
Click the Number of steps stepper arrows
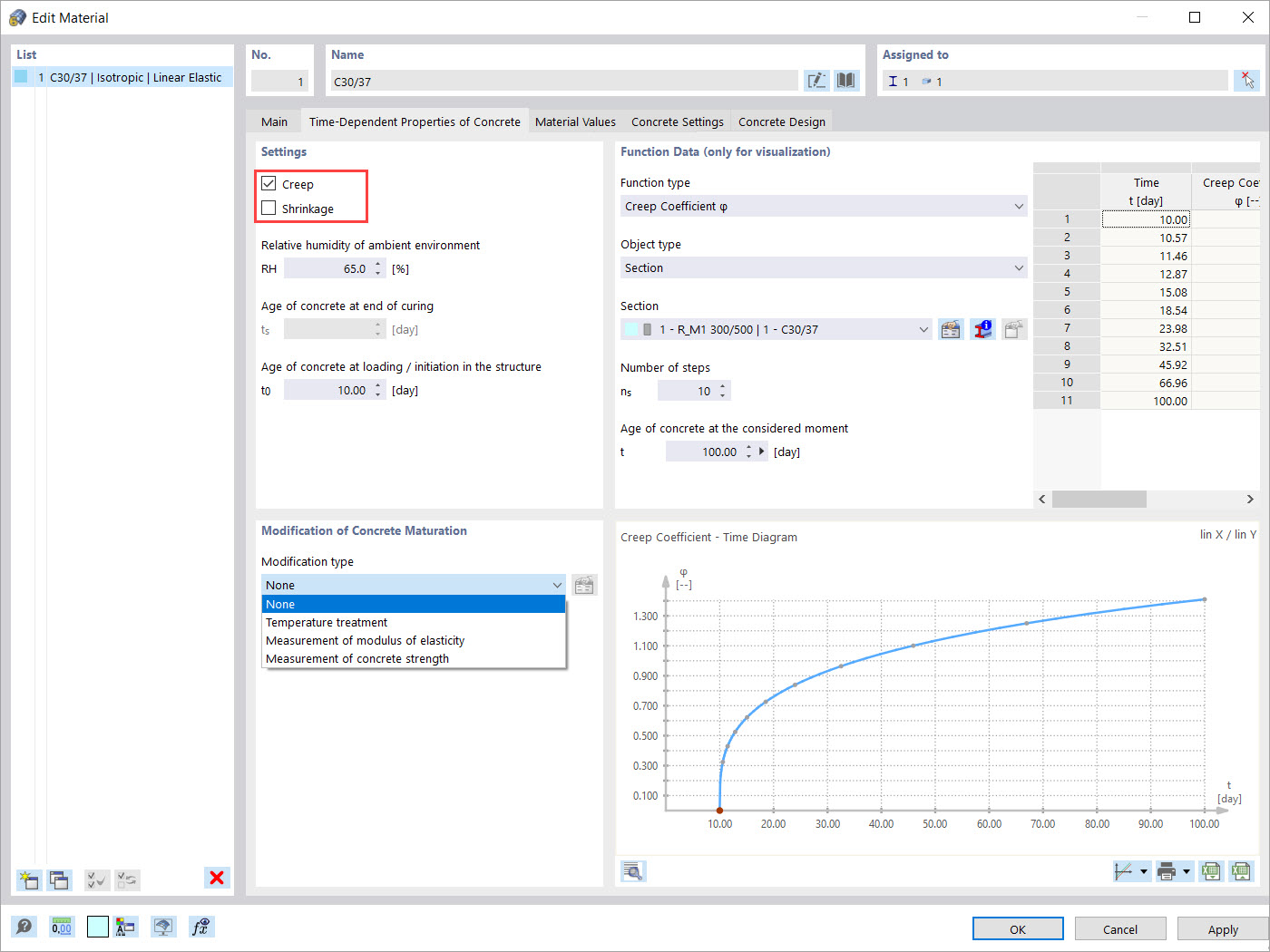pyautogui.click(x=723, y=391)
